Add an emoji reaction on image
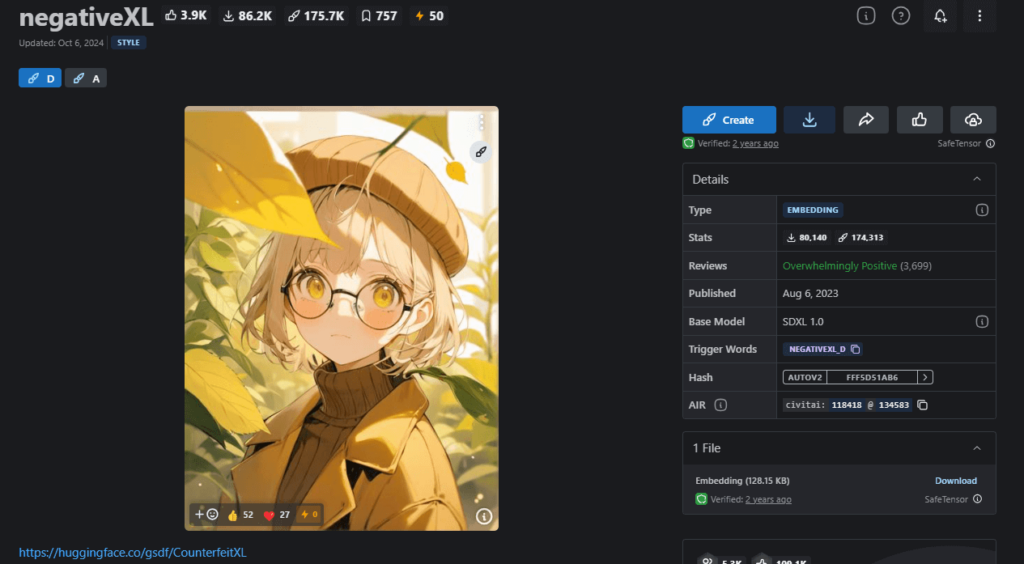Screen dimensions: 1024x564 tap(206, 514)
